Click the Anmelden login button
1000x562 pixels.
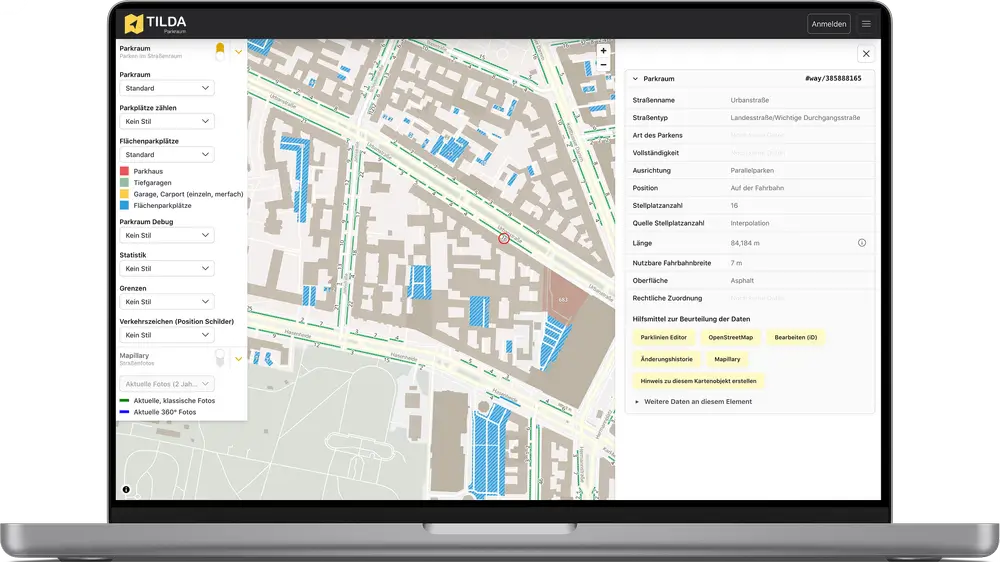coord(828,24)
